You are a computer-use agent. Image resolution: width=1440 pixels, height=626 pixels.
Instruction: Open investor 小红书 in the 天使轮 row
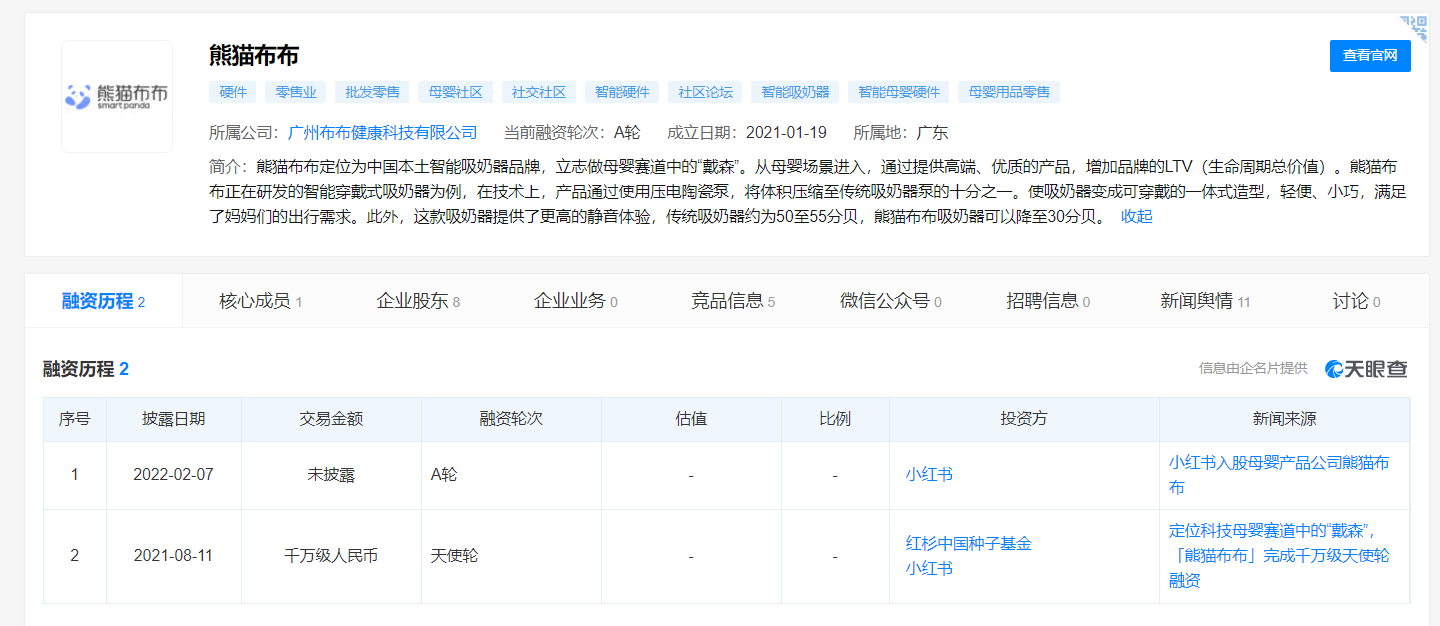point(929,568)
